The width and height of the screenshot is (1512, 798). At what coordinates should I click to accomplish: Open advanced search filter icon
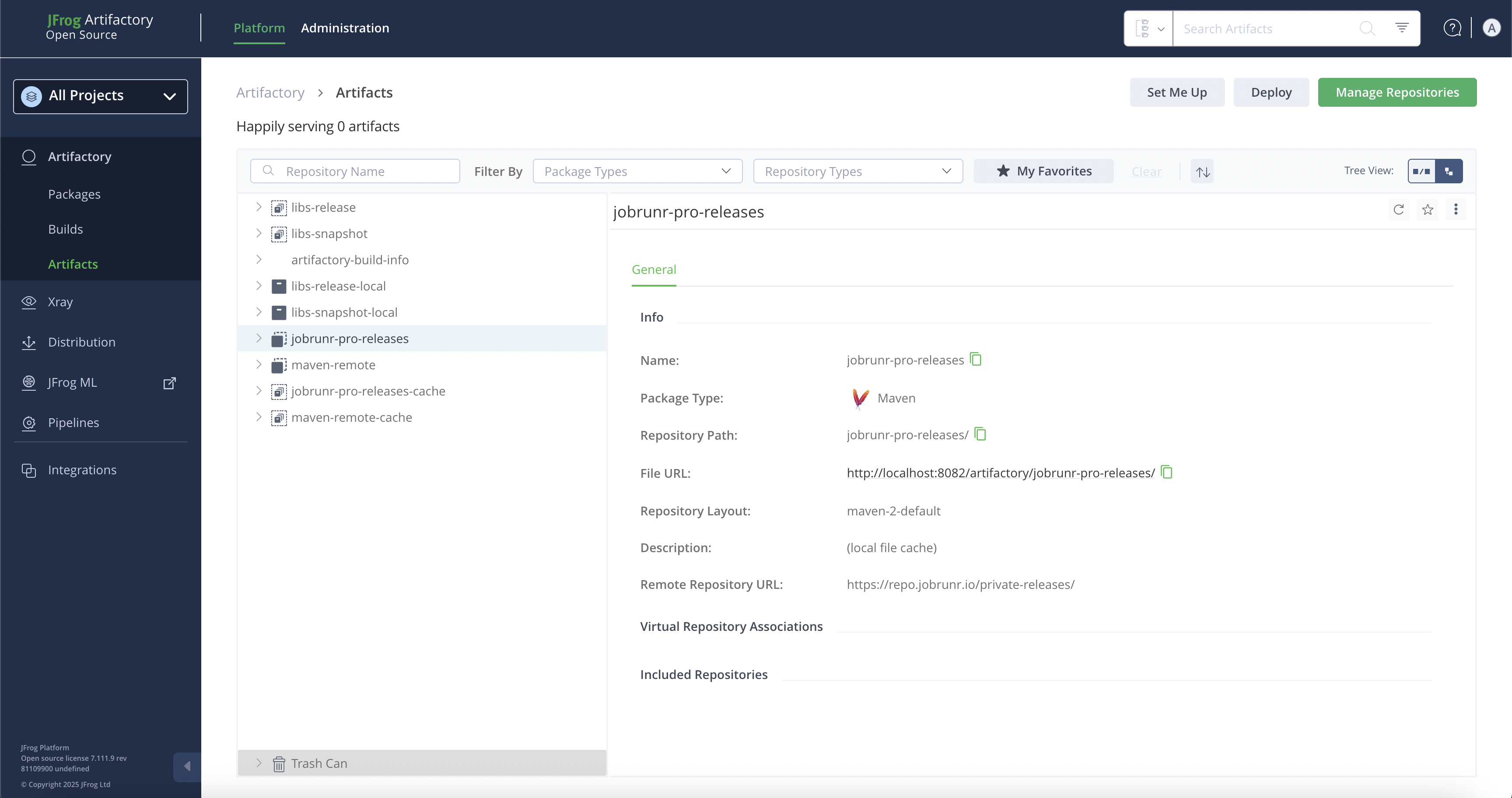click(x=1402, y=28)
